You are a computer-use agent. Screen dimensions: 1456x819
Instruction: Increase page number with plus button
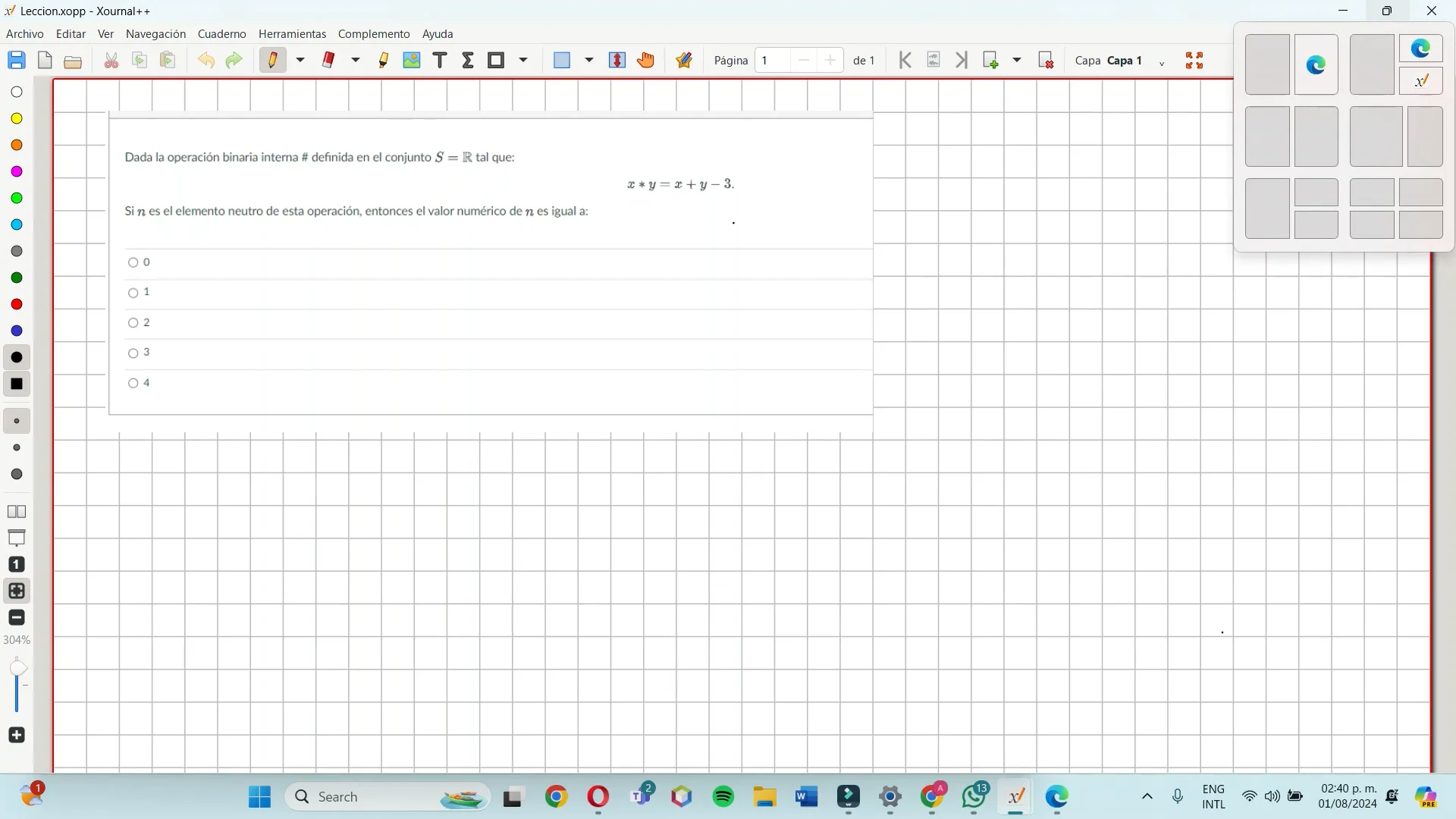coord(831,61)
